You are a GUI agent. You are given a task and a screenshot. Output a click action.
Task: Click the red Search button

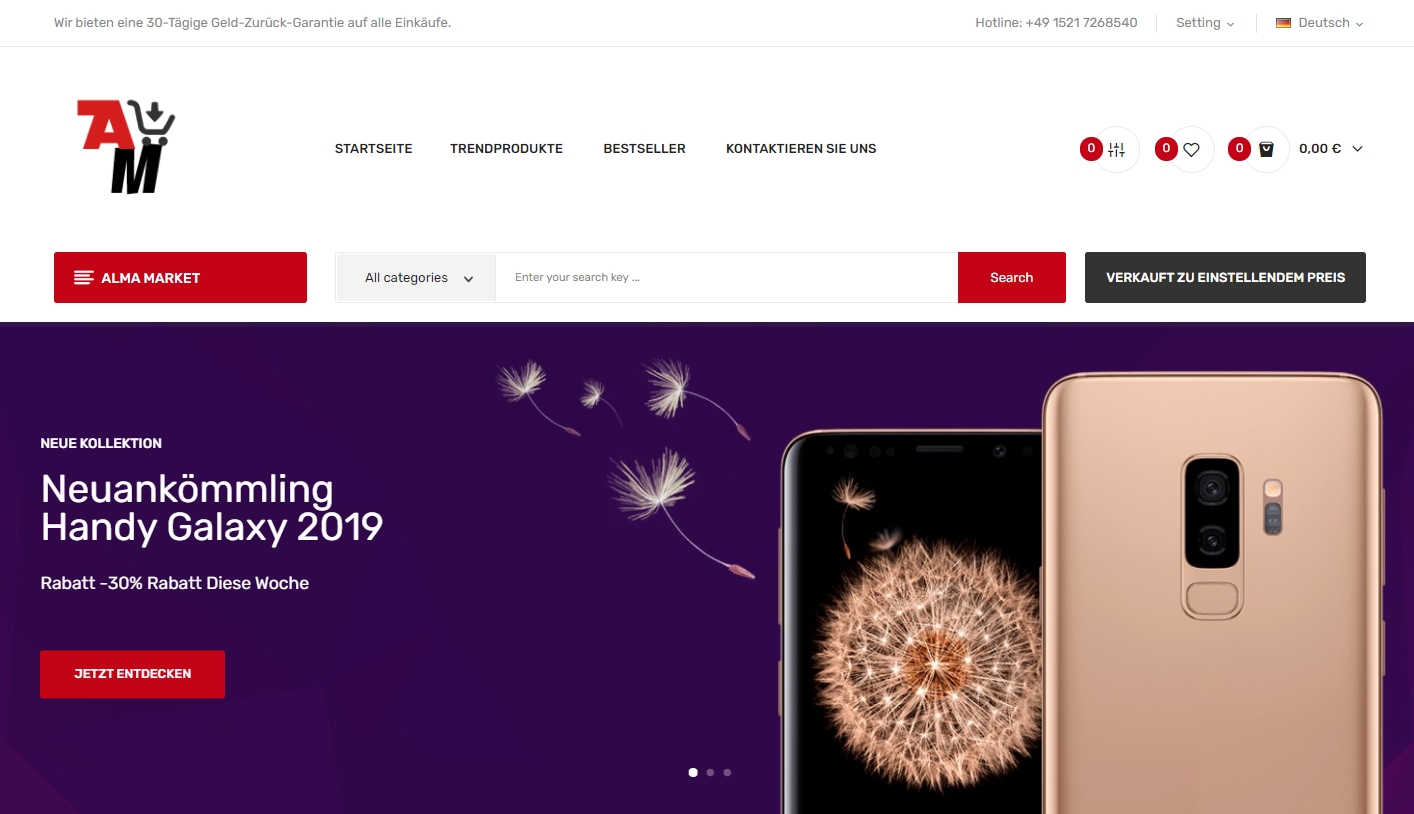pyautogui.click(x=1011, y=277)
